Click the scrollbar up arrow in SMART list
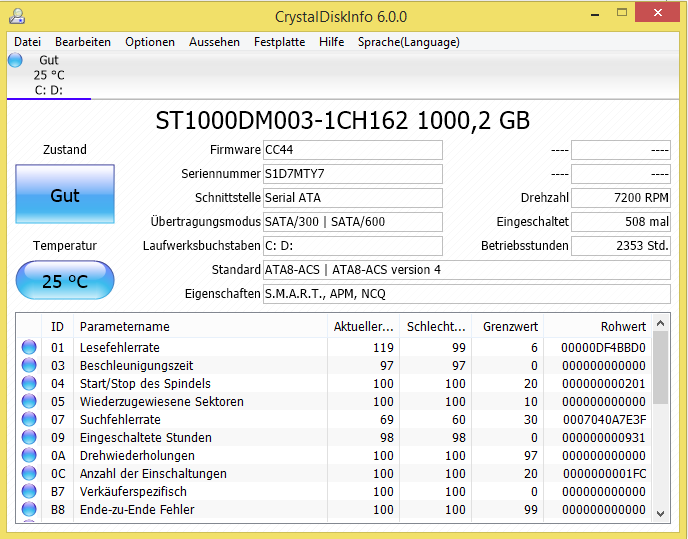The image size is (688, 539). [x=660, y=324]
